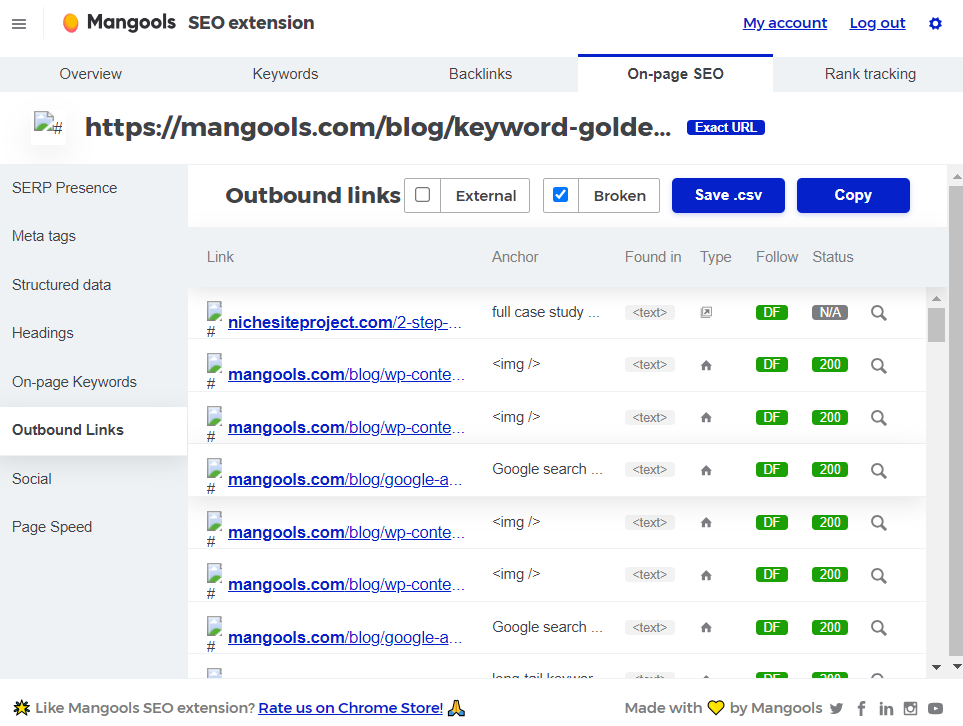Open nichesiteproject.com/2-step link
Viewport: 963px width, 726px height.
click(345, 322)
